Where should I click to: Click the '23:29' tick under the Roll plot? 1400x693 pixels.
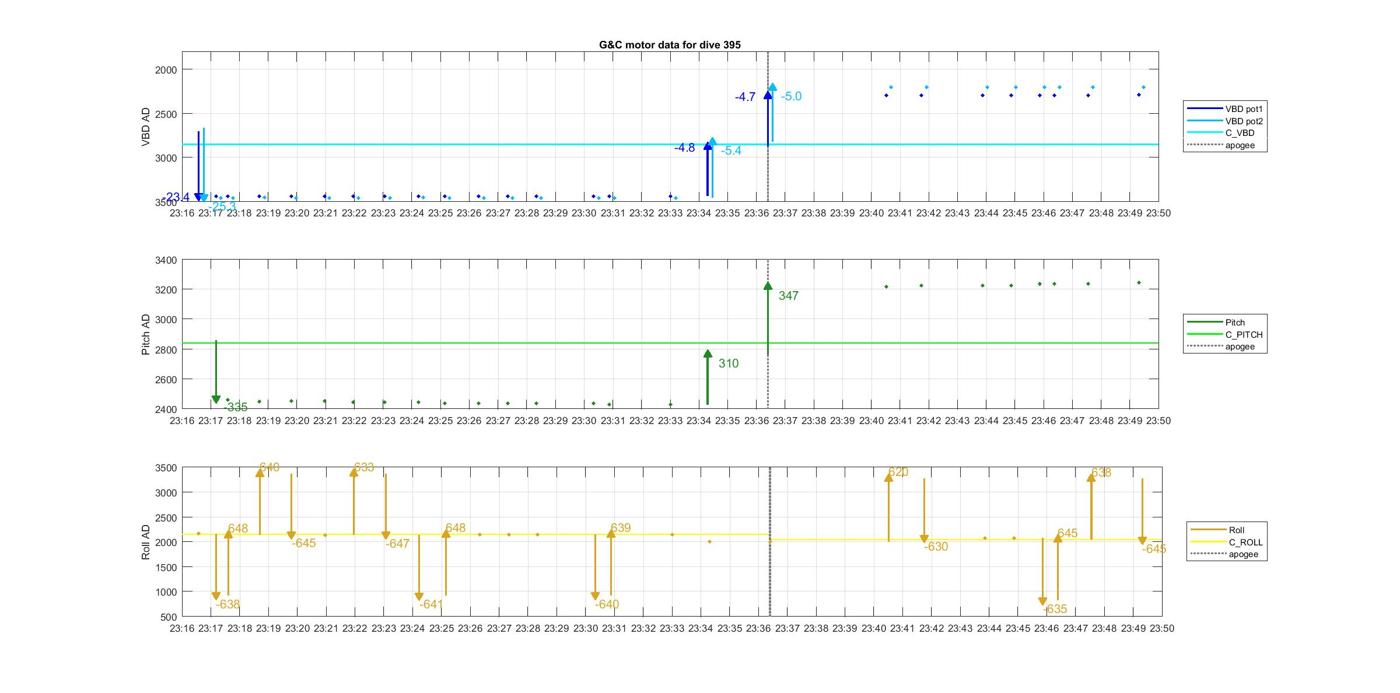click(557, 629)
